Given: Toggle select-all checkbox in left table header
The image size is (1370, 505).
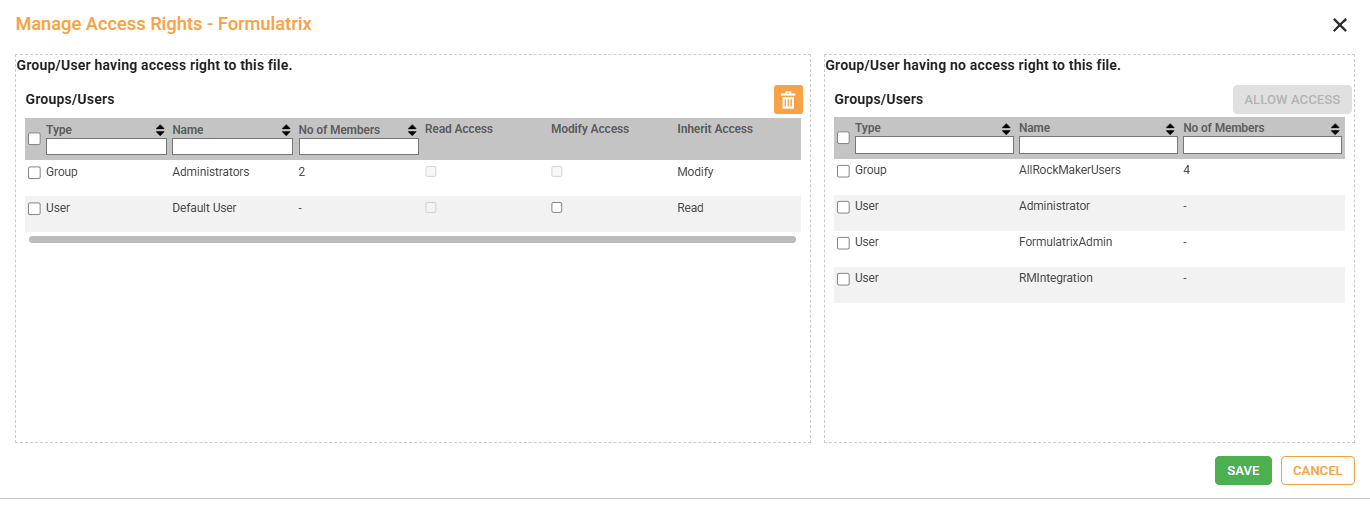Looking at the screenshot, I should [34, 139].
